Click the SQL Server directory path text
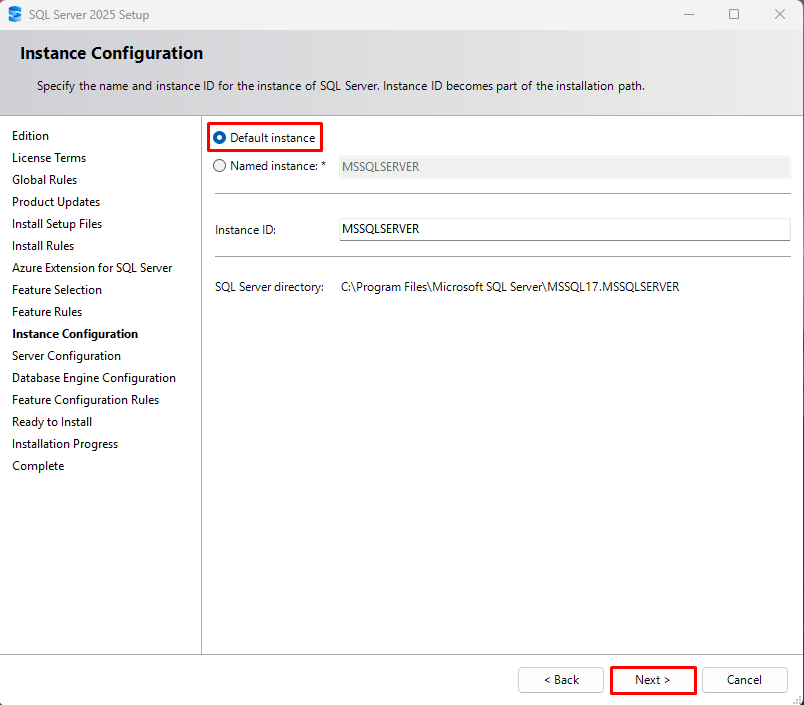Screen dimensions: 804x705 click(x=510, y=287)
